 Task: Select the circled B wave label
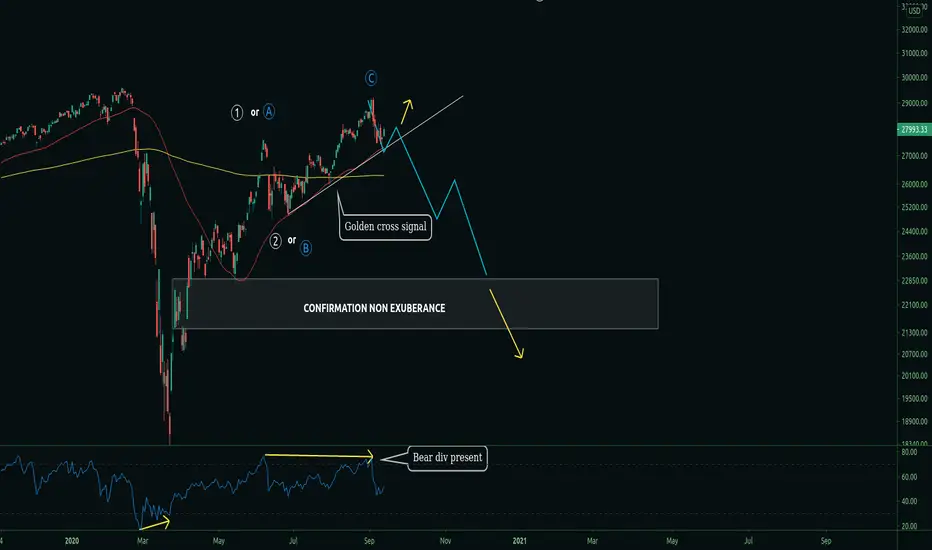pos(306,248)
